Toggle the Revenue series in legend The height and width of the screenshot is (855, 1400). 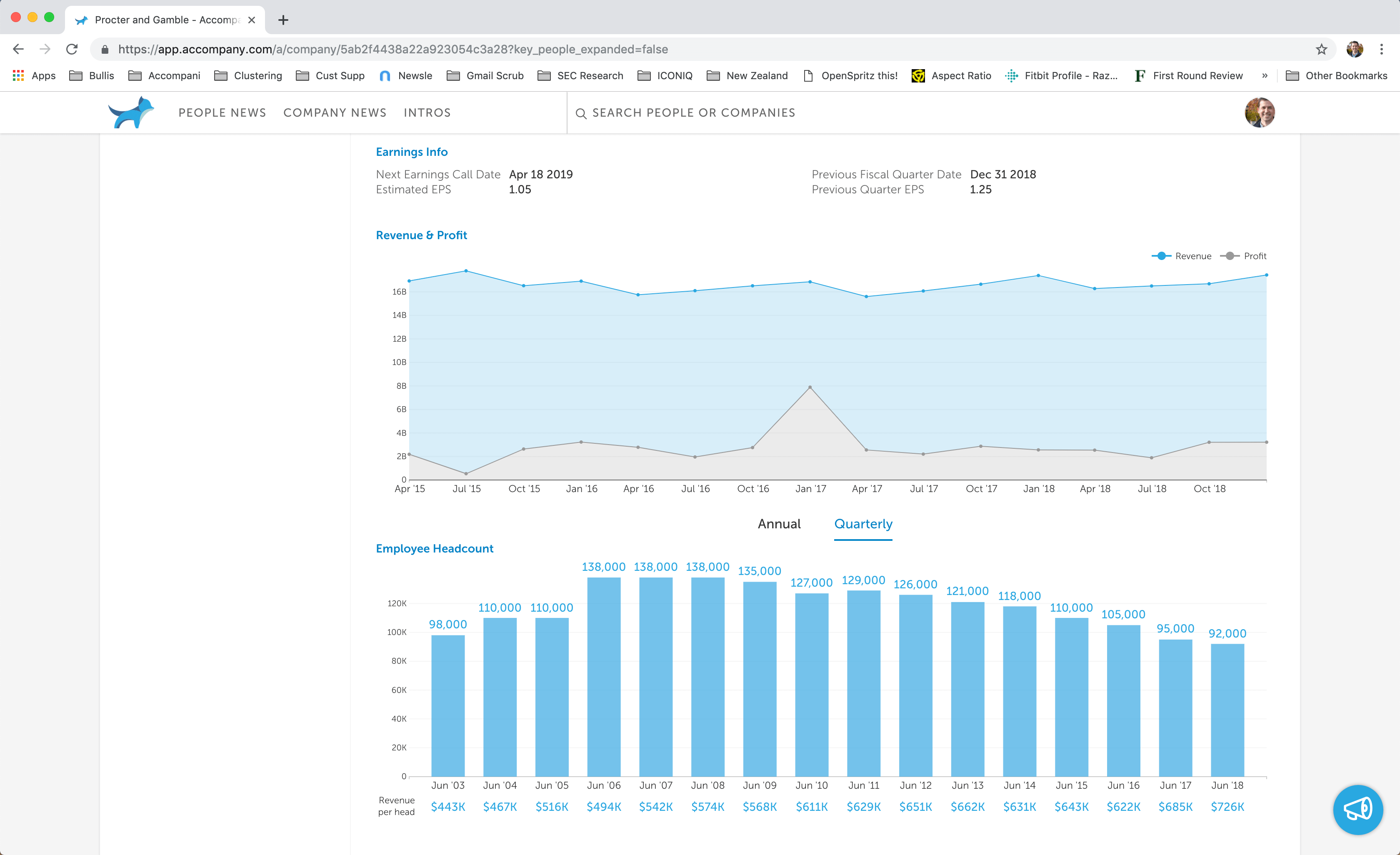pos(1181,256)
